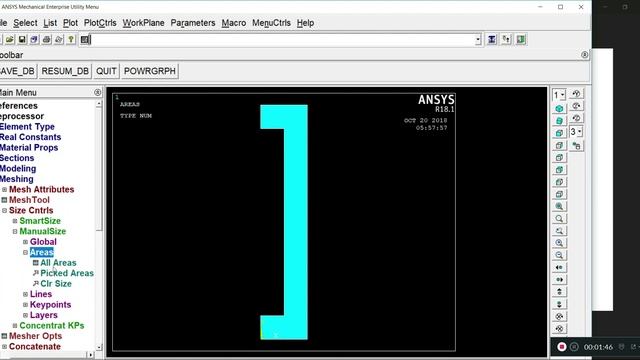Expand the SmartSize tree node
This screenshot has width=640, height=360.
pyautogui.click(x=15, y=221)
